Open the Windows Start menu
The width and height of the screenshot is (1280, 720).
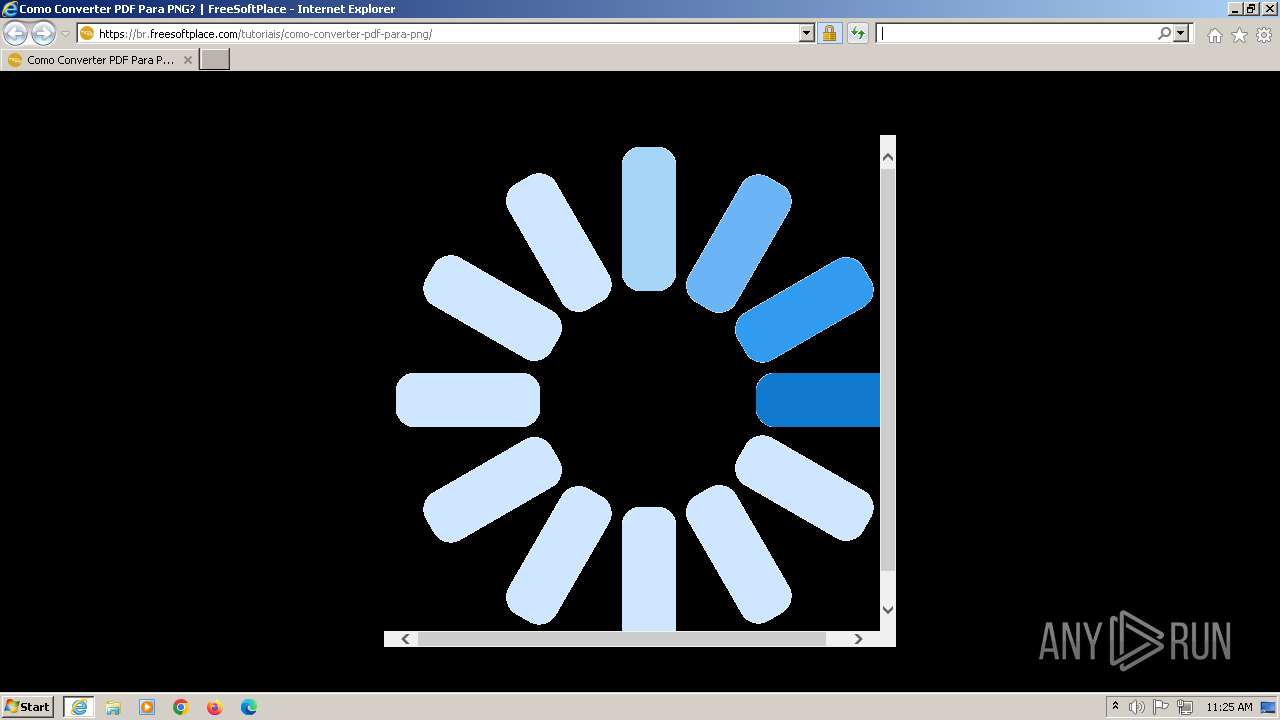click(28, 707)
